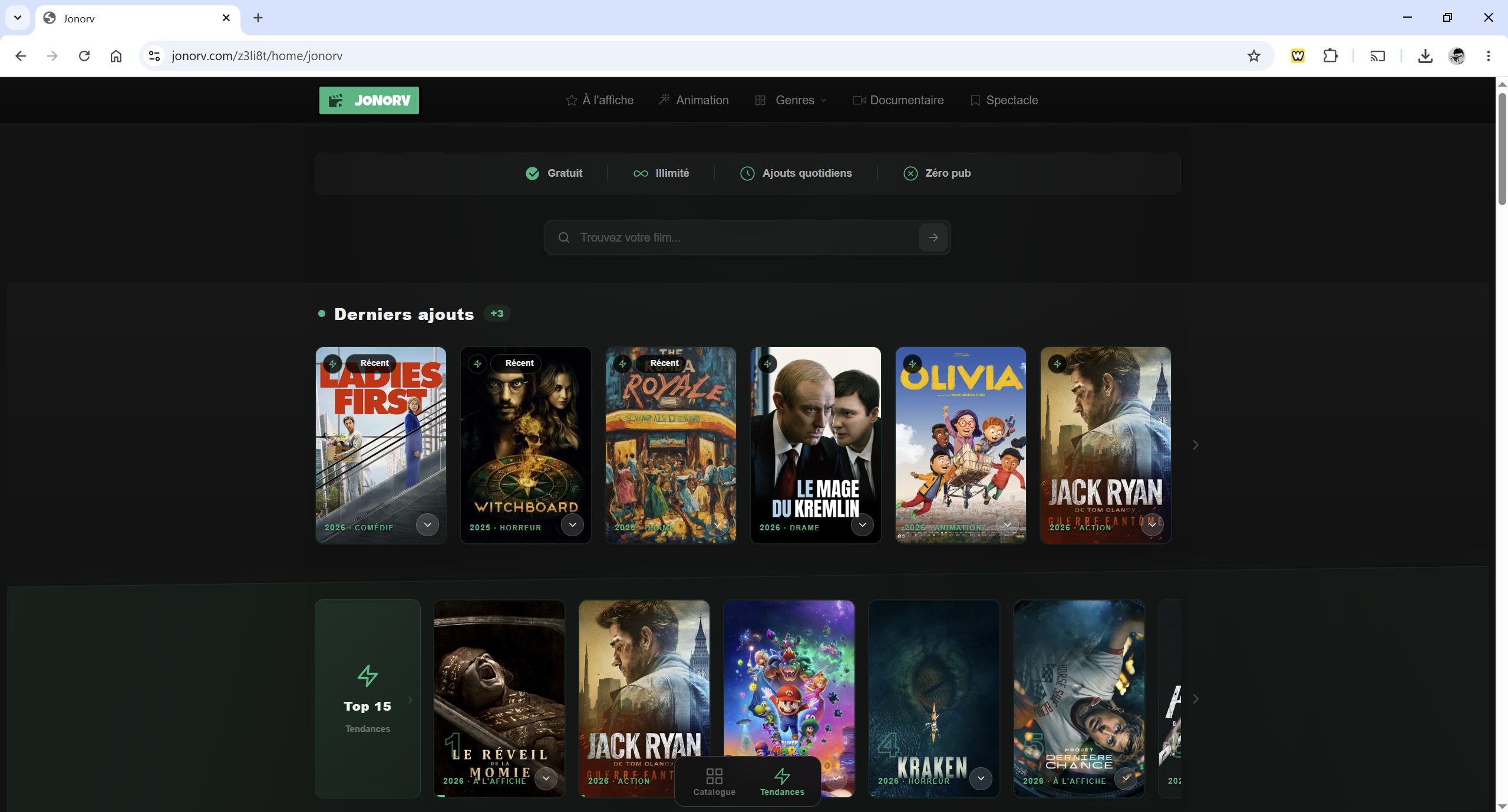This screenshot has width=1508, height=812.
Task: Show browser downloads
Action: pyautogui.click(x=1425, y=56)
